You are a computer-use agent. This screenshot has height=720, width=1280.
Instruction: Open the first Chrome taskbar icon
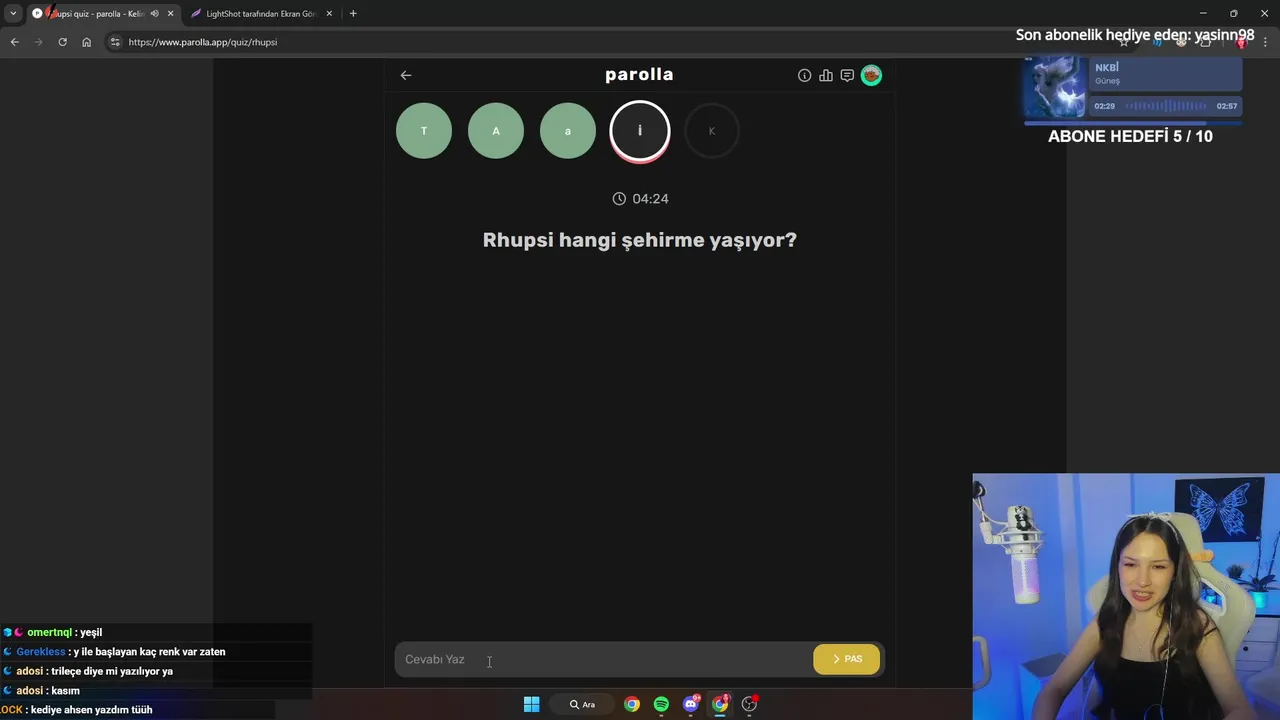click(x=632, y=704)
